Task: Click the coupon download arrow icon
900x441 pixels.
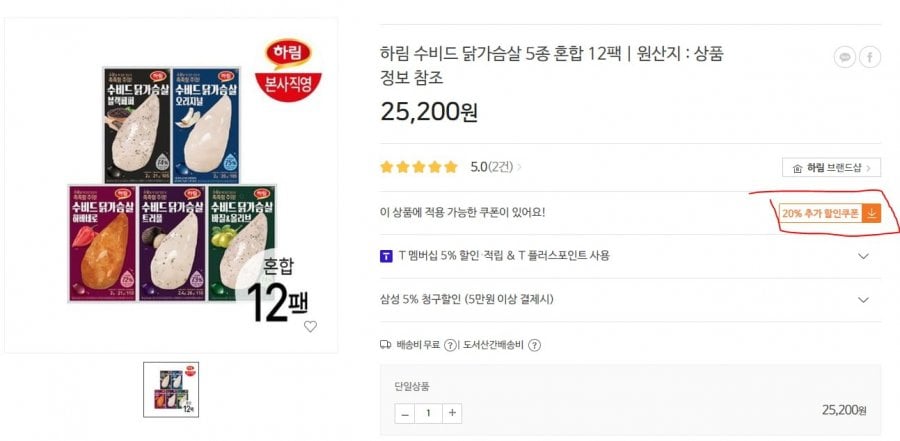Action: coord(871,214)
